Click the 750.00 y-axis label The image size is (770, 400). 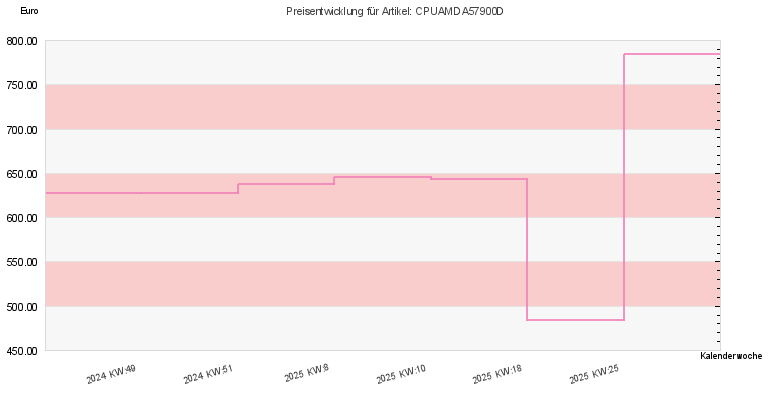[22, 85]
